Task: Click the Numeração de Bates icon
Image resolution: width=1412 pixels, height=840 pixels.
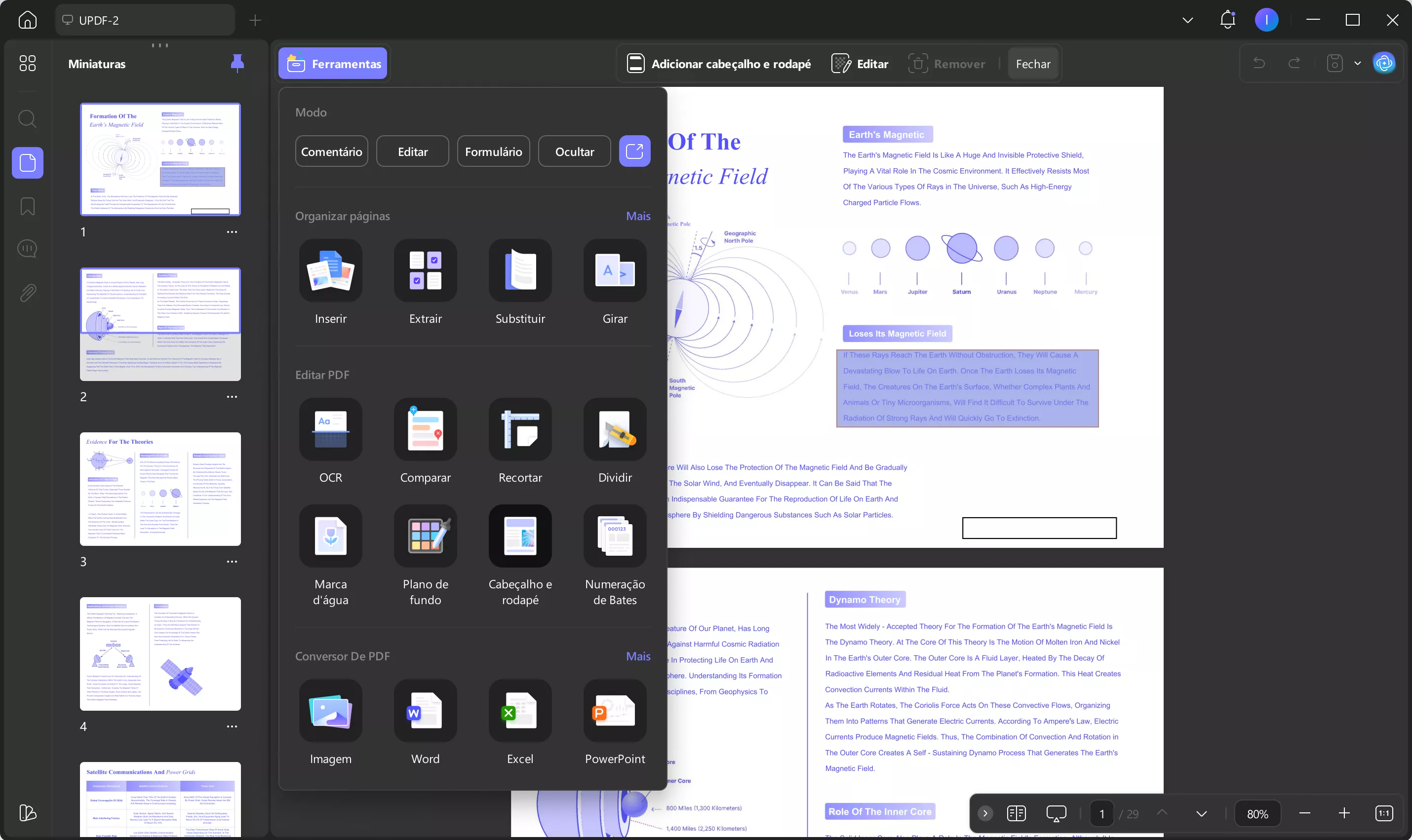Action: (x=615, y=536)
